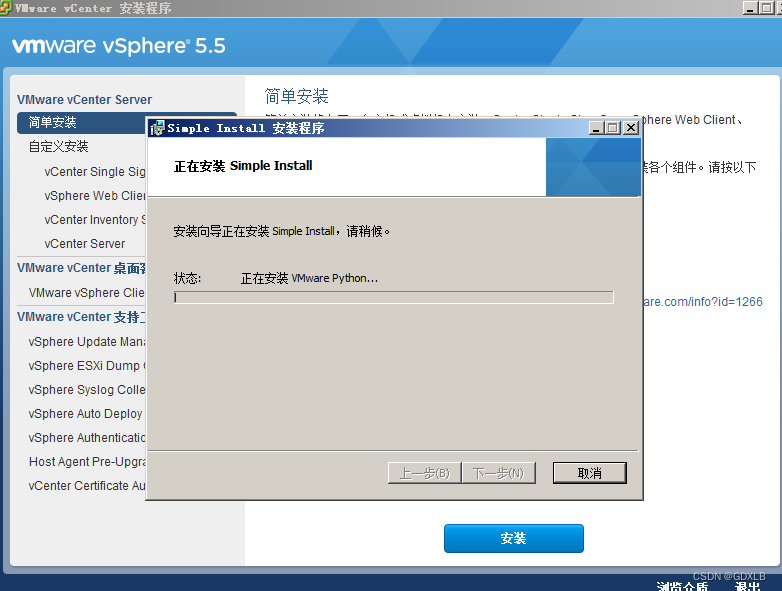Maximize the Simple Install dialog
Image resolution: width=782 pixels, height=591 pixels.
(613, 128)
